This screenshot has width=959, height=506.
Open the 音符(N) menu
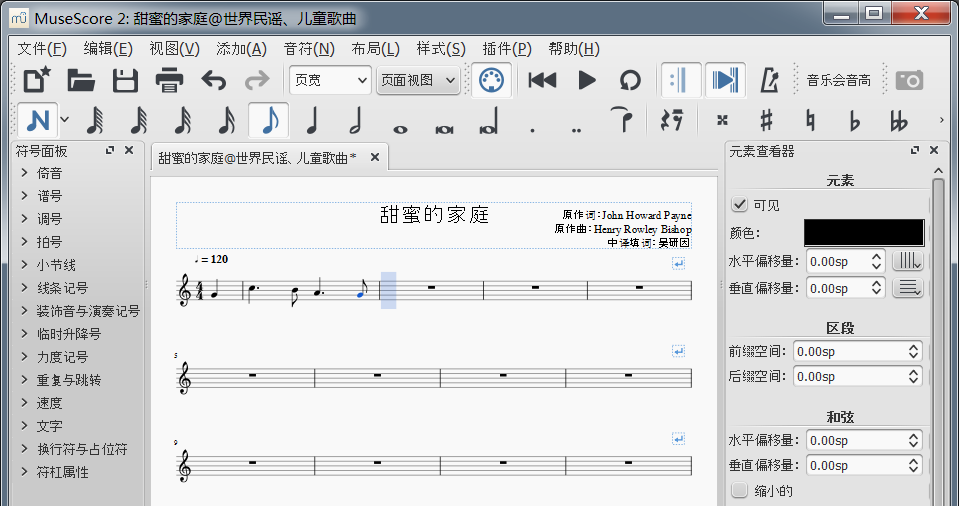[x=309, y=49]
